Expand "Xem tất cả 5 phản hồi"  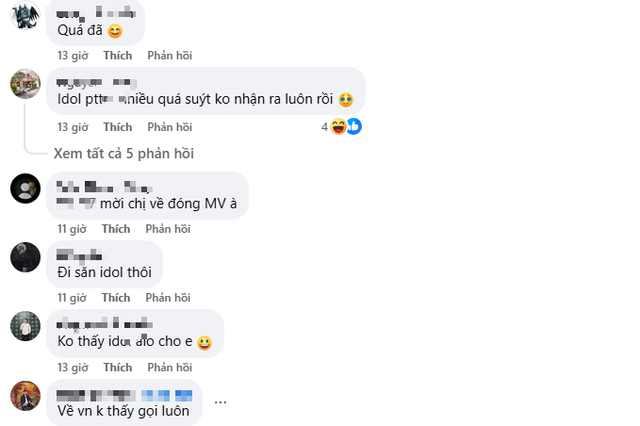[x=123, y=153]
